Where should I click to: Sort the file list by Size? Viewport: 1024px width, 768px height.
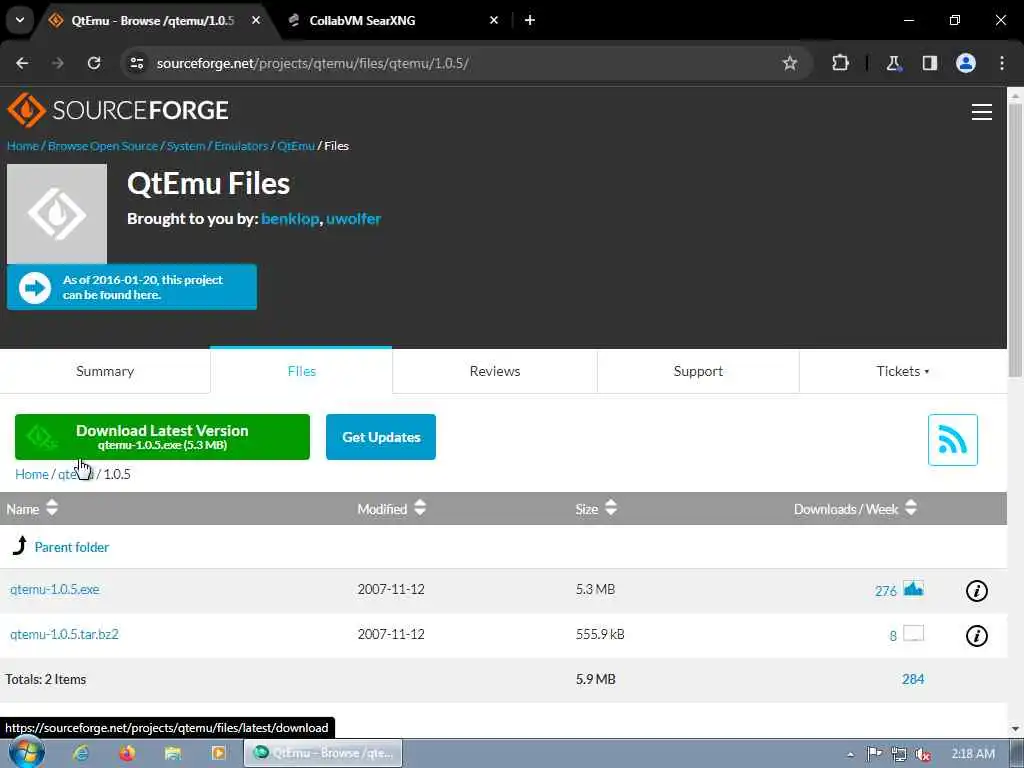tap(596, 508)
